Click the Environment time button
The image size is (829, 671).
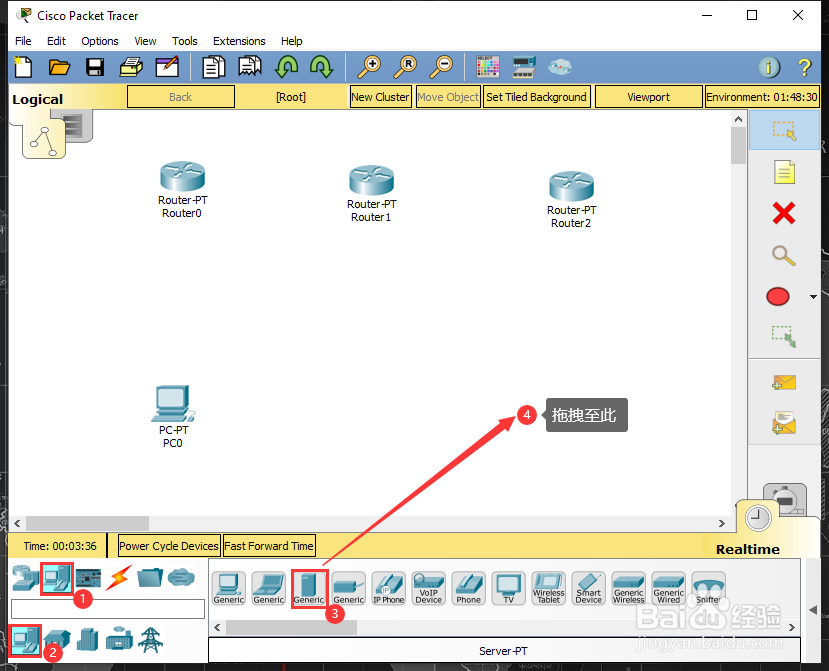[x=762, y=97]
